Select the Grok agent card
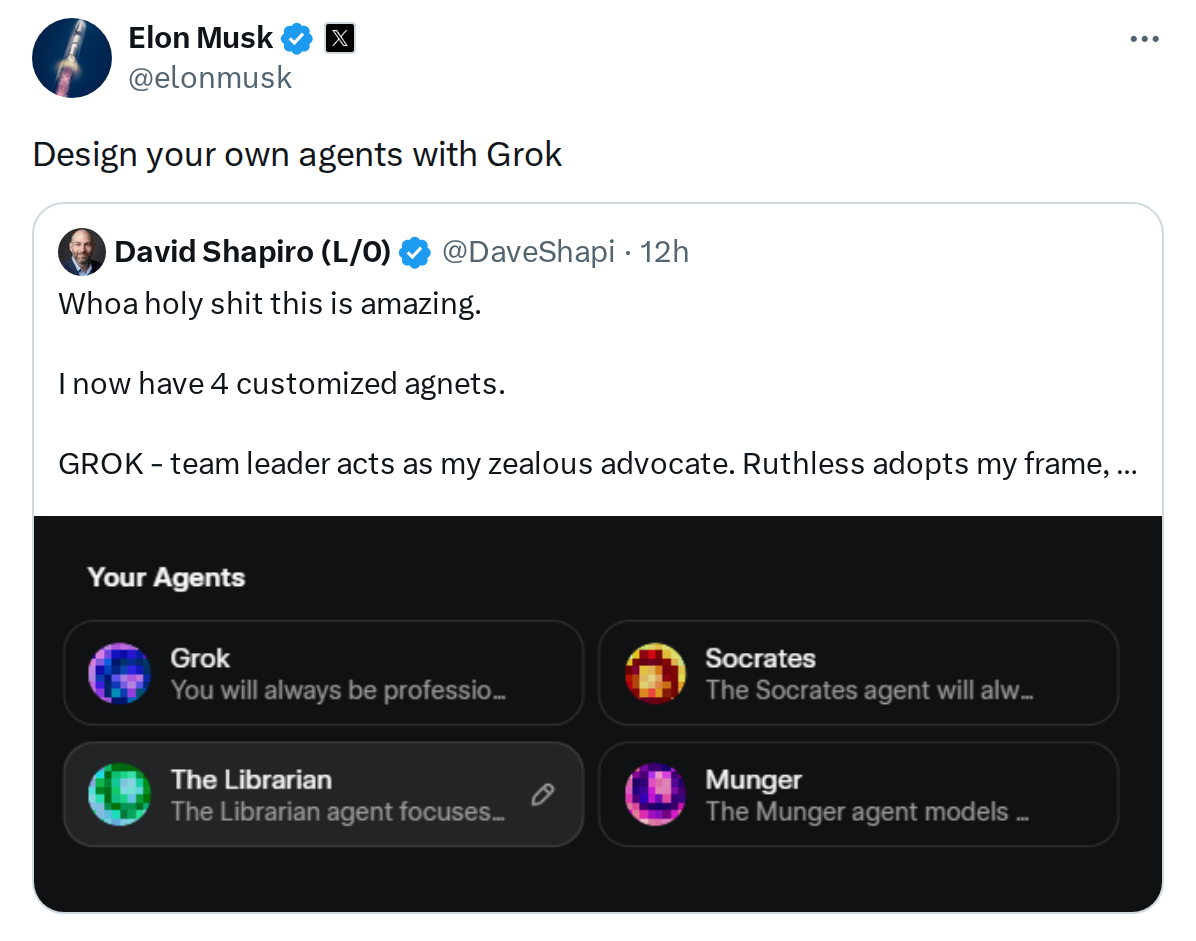 (323, 673)
